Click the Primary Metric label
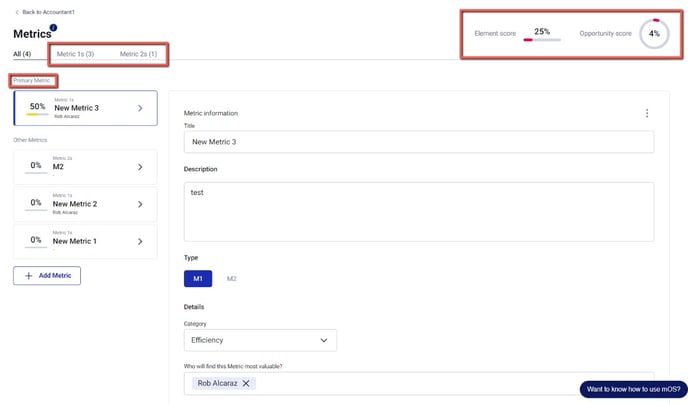This screenshot has height=404, width=688. [32, 80]
